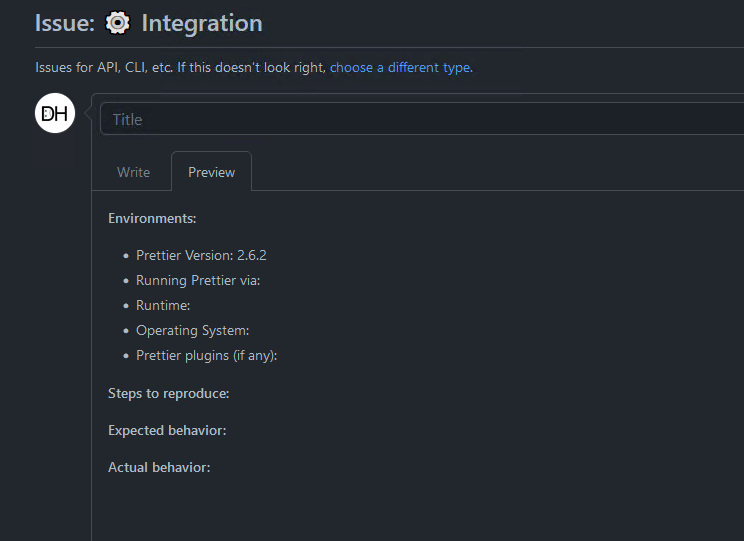Click the 'Operating System:' list item

(193, 330)
